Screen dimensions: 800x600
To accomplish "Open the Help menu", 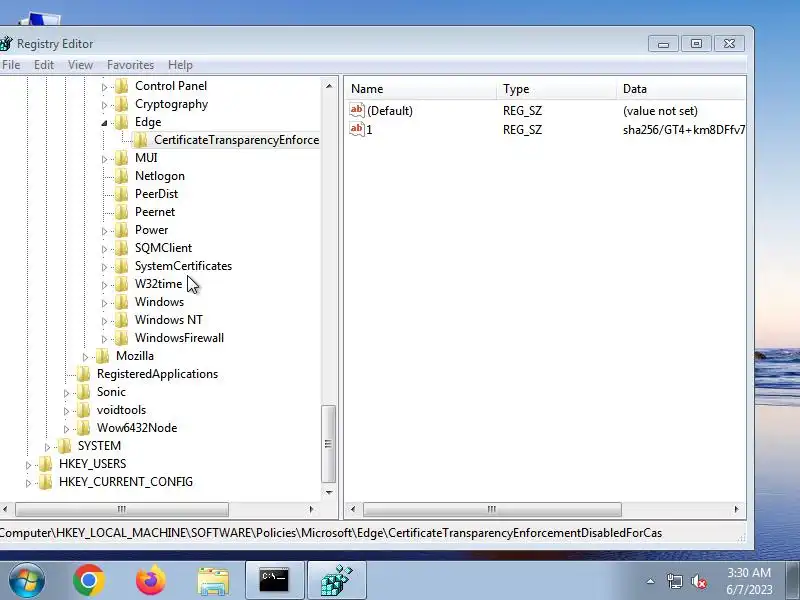I will (180, 65).
